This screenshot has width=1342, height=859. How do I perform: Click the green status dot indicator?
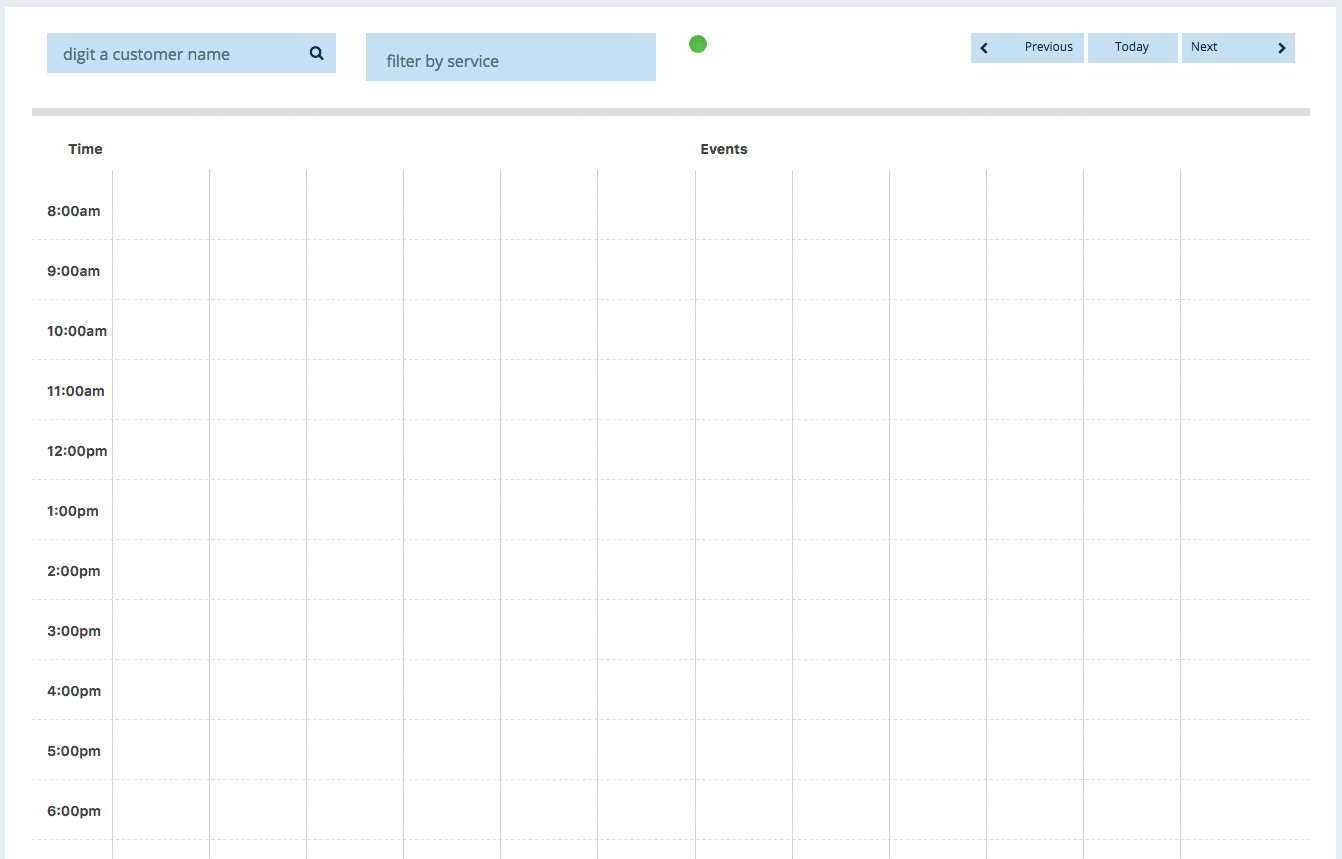pyautogui.click(x=698, y=44)
